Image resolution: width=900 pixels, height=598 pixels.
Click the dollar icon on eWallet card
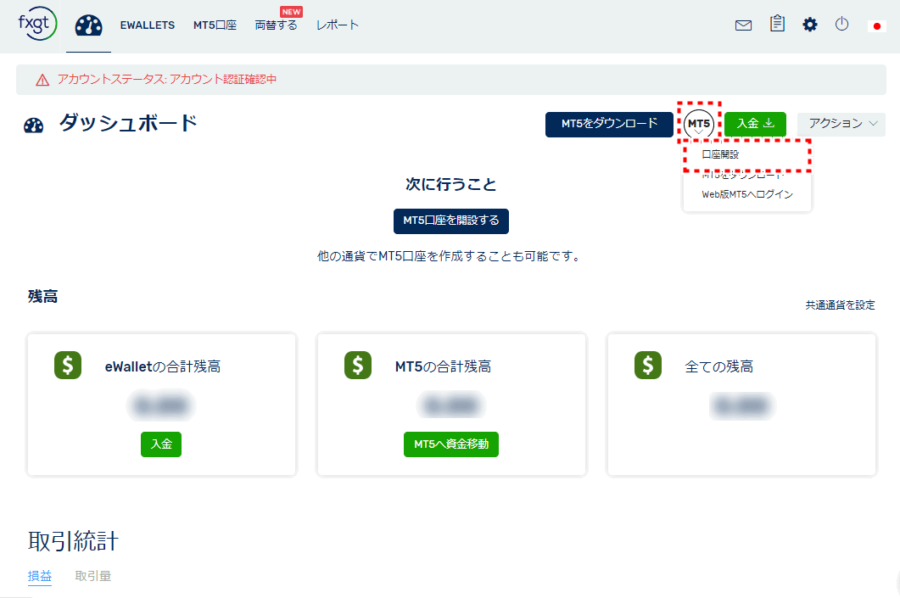(x=68, y=365)
